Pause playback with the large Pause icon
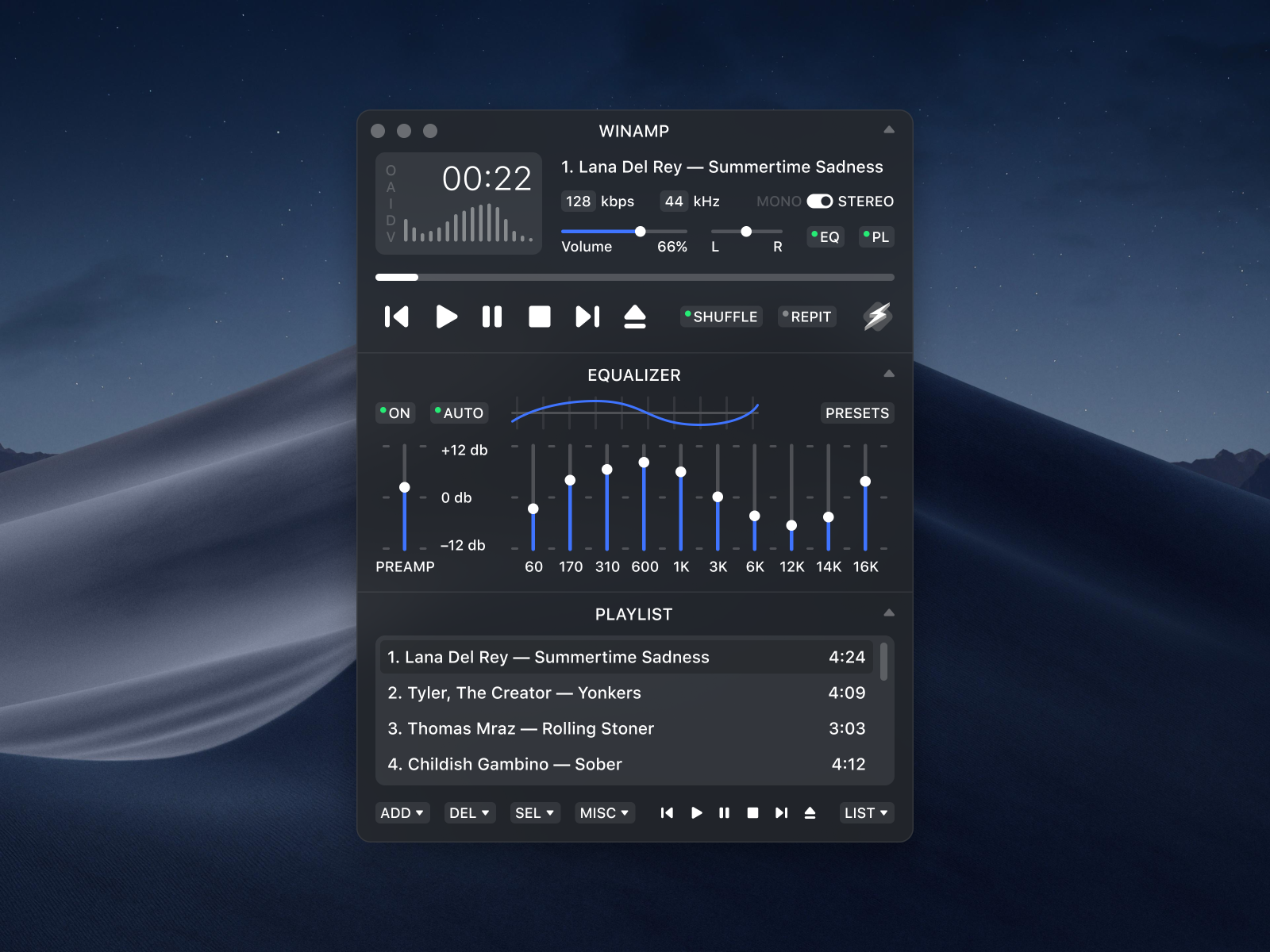 pos(492,317)
